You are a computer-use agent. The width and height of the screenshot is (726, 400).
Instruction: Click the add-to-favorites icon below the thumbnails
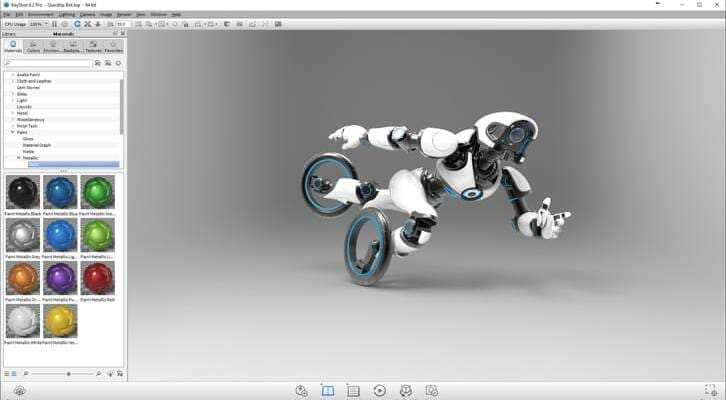pyautogui.click(x=110, y=374)
